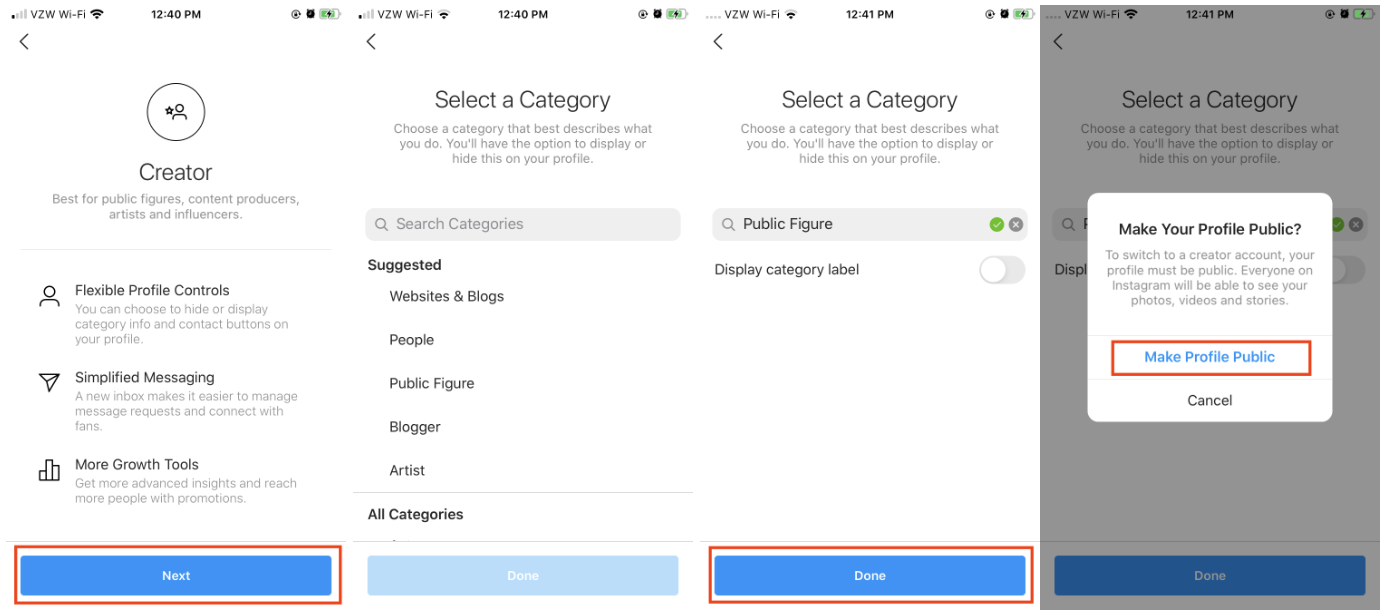Click the Next button
The width and height of the screenshot is (1382, 612).
click(x=176, y=576)
